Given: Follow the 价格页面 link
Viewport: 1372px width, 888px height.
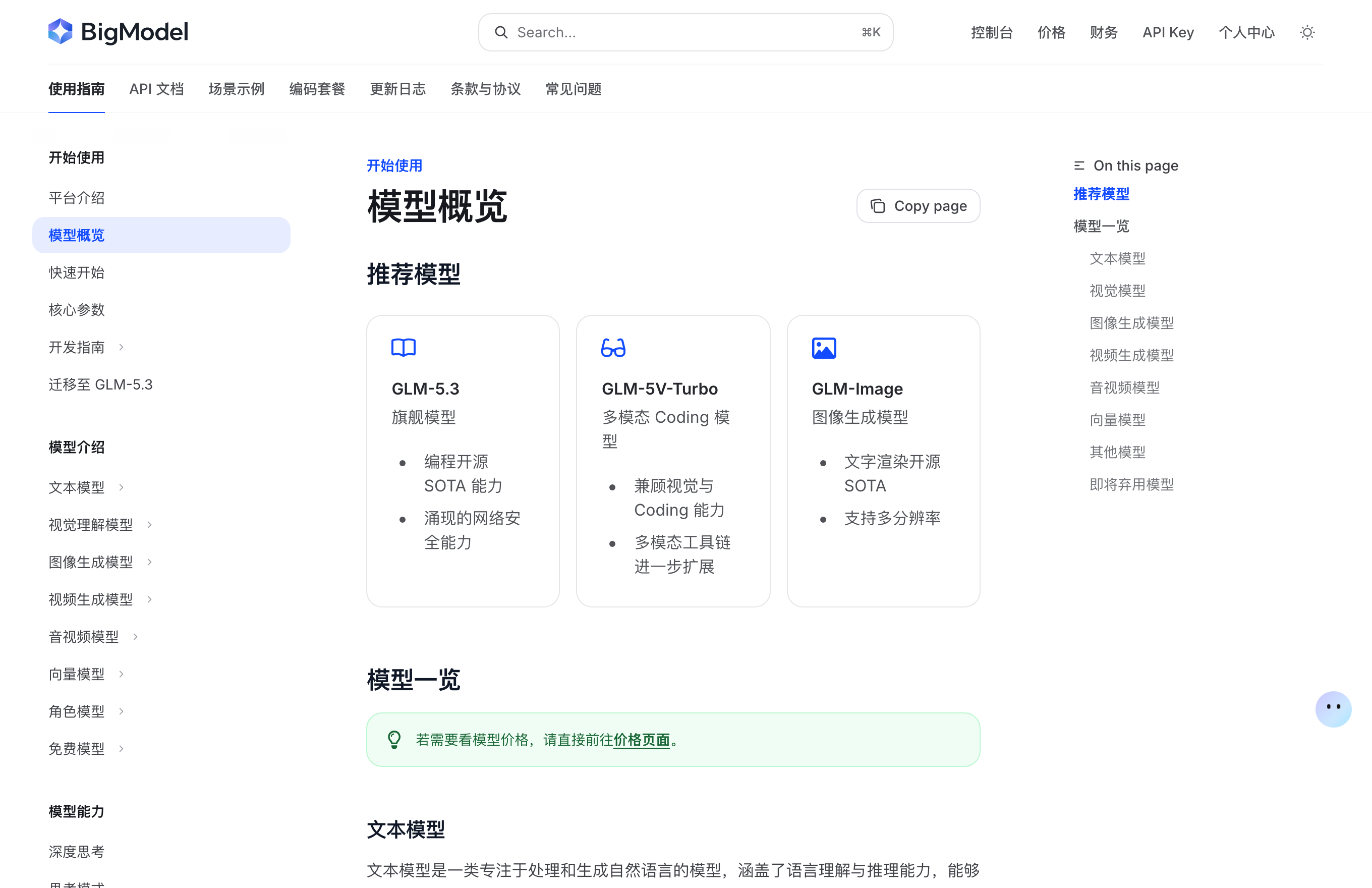Looking at the screenshot, I should pyautogui.click(x=641, y=740).
